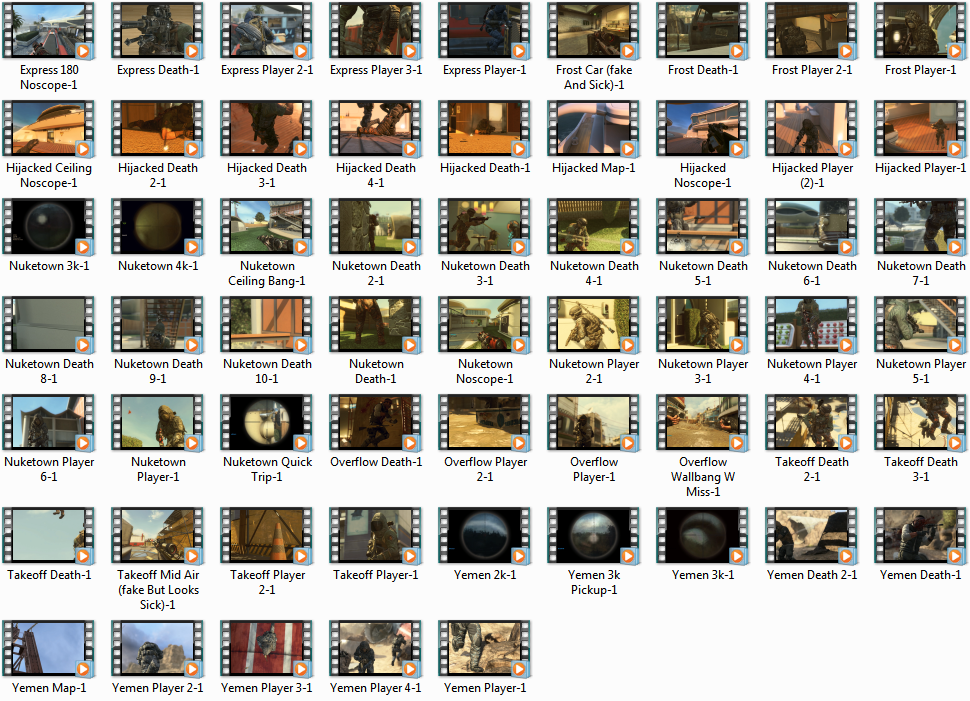Select the Frost Player-1 video thumbnail
Screen dimensions: 970x701
[x=921, y=30]
